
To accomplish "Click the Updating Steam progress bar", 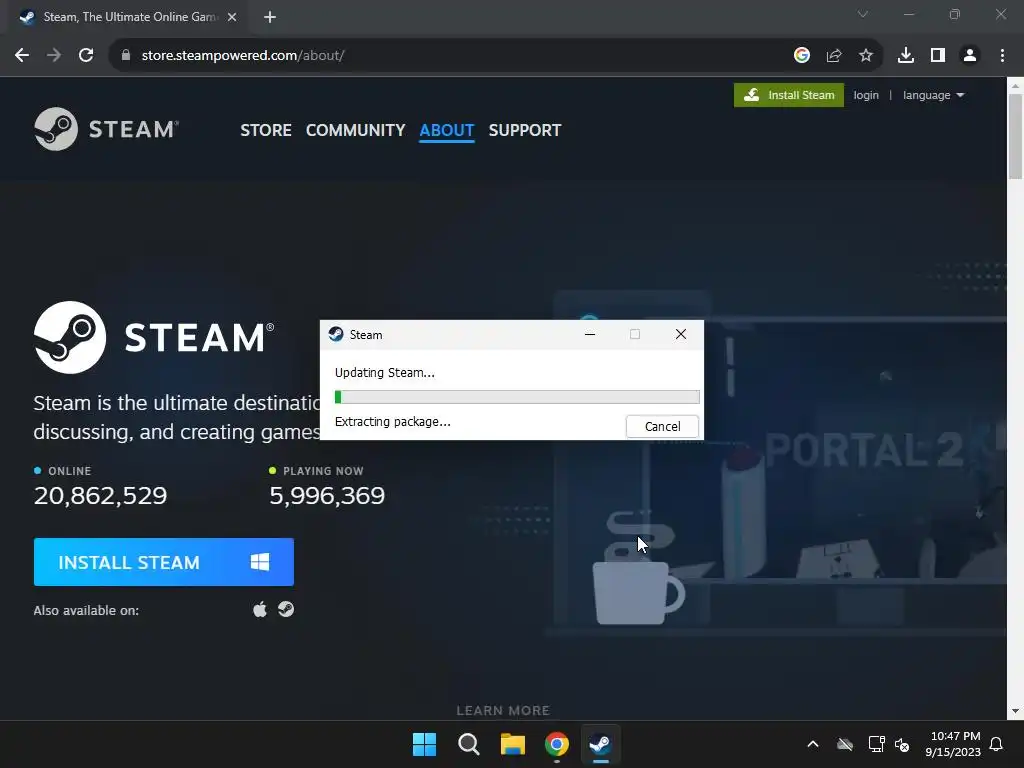I will point(517,397).
